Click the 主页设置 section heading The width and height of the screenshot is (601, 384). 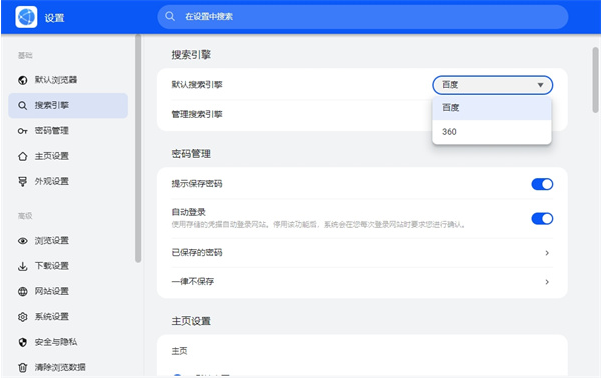click(x=191, y=321)
